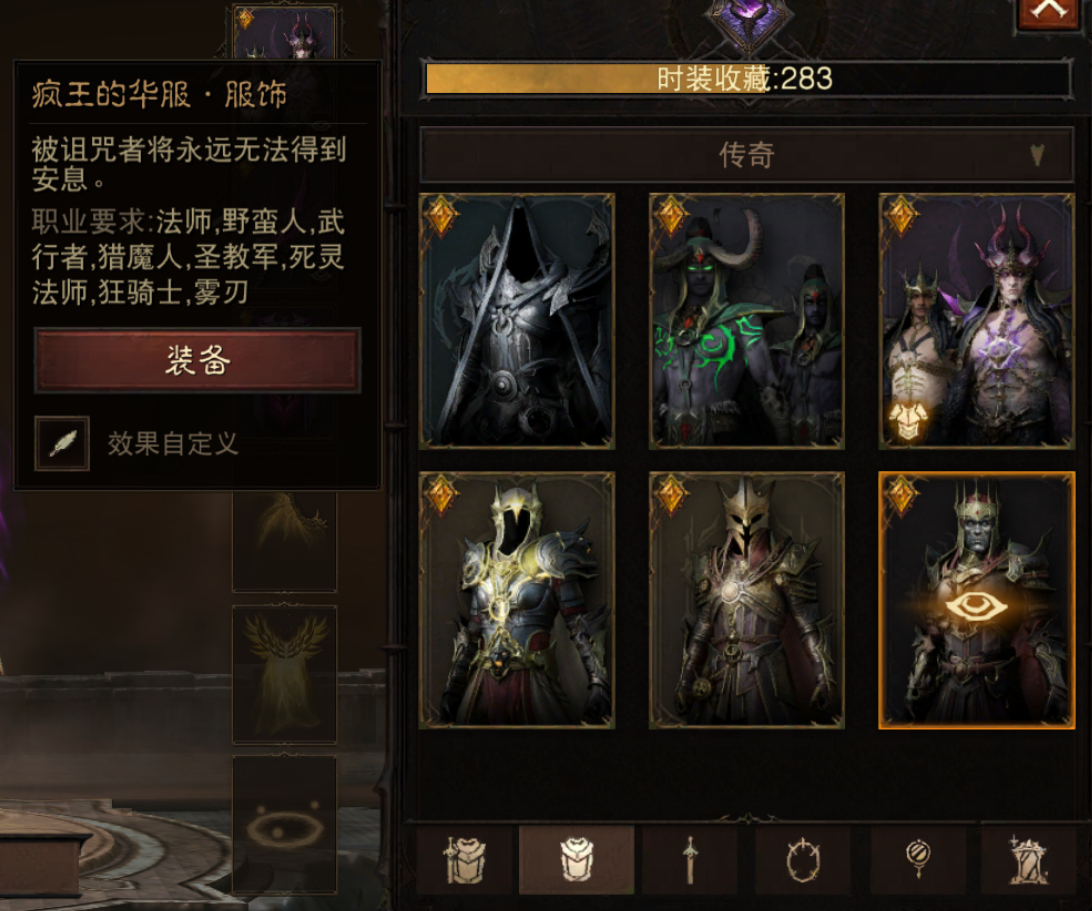Click the feather effect customization icon

click(62, 444)
